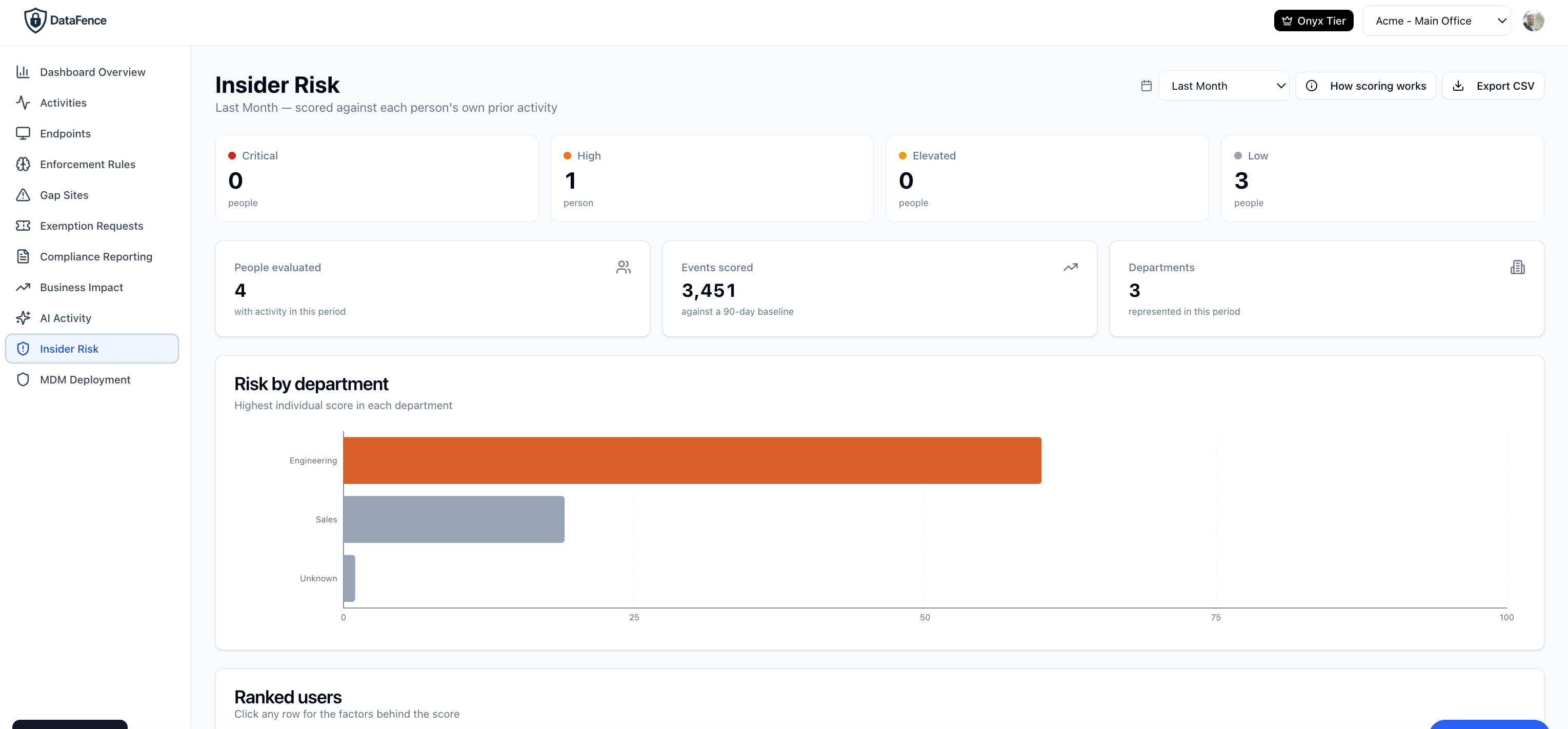
Task: Click the Critical risk count card
Action: pos(377,178)
